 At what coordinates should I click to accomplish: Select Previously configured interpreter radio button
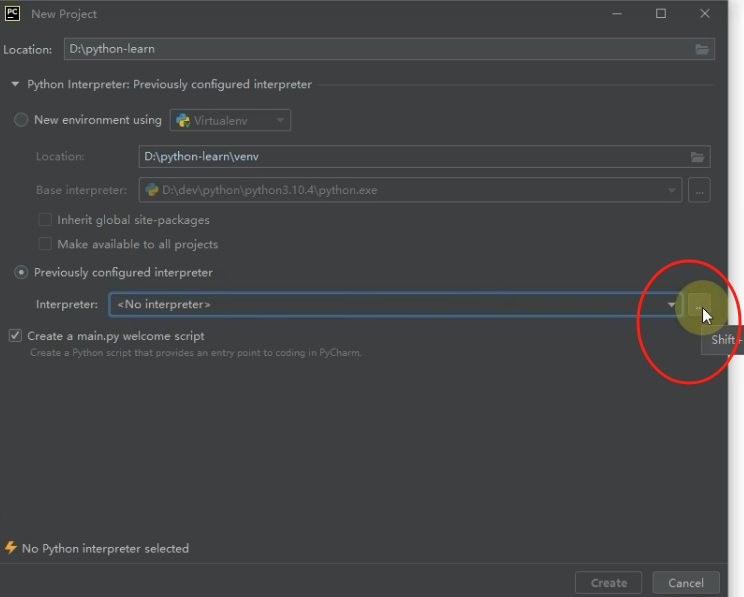click(x=21, y=272)
